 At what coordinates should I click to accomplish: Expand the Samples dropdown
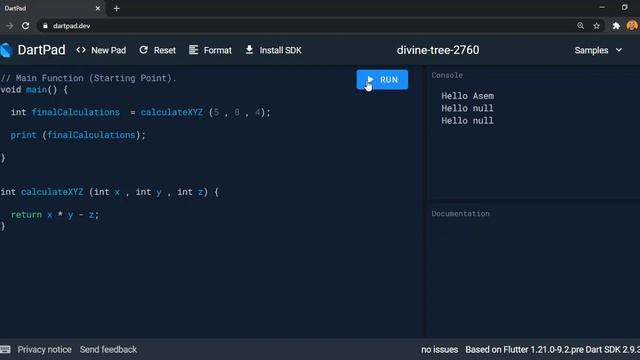[x=598, y=50]
